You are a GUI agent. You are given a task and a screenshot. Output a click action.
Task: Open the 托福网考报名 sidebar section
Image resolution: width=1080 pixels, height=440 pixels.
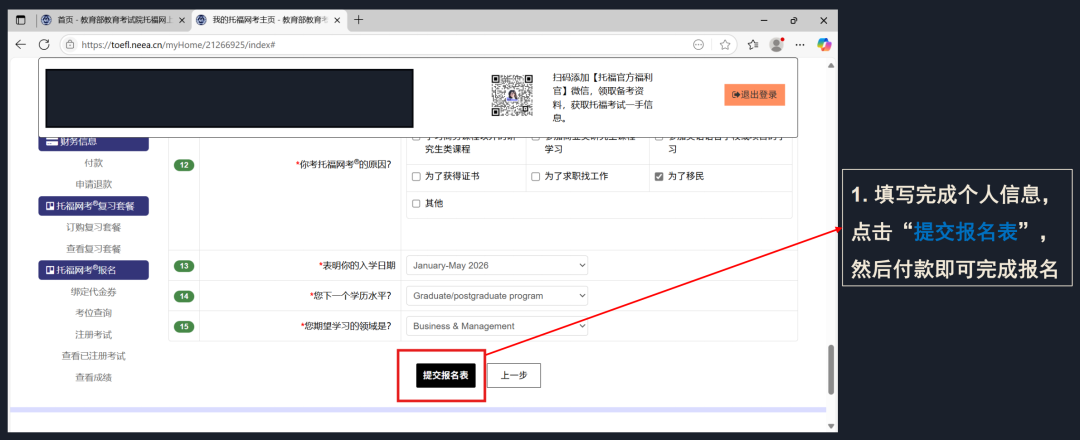point(94,270)
